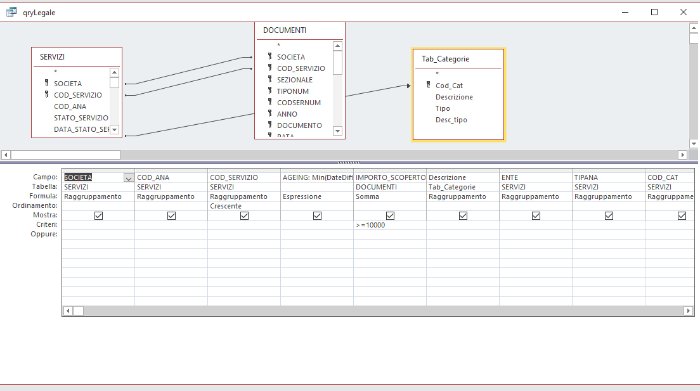Screen dimensions: 700x391
Task: Select the Cod_Cat key field in Tab_Categorie
Action: [x=449, y=85]
